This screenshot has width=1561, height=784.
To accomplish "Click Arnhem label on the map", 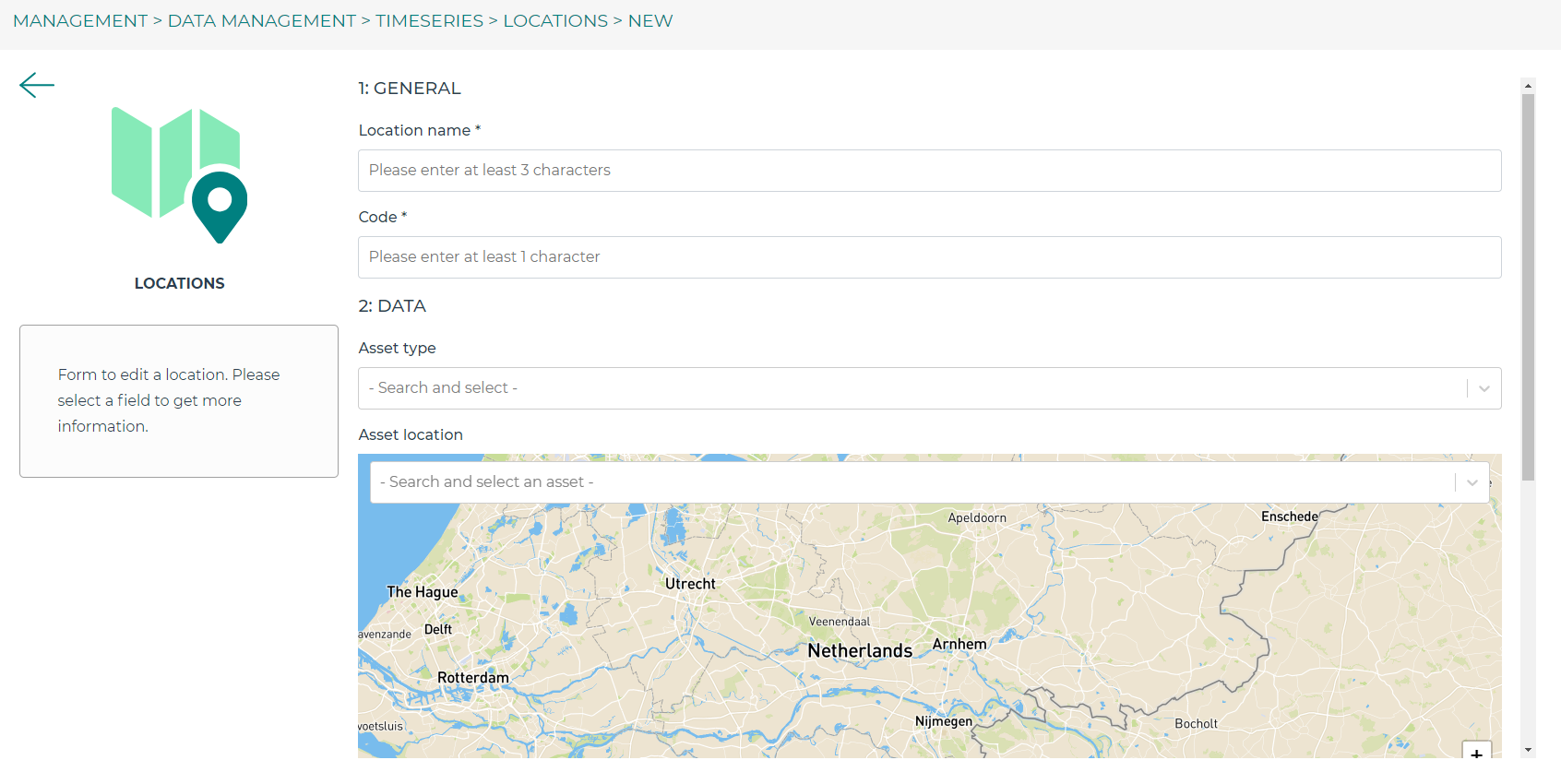I will pyautogui.click(x=959, y=644).
